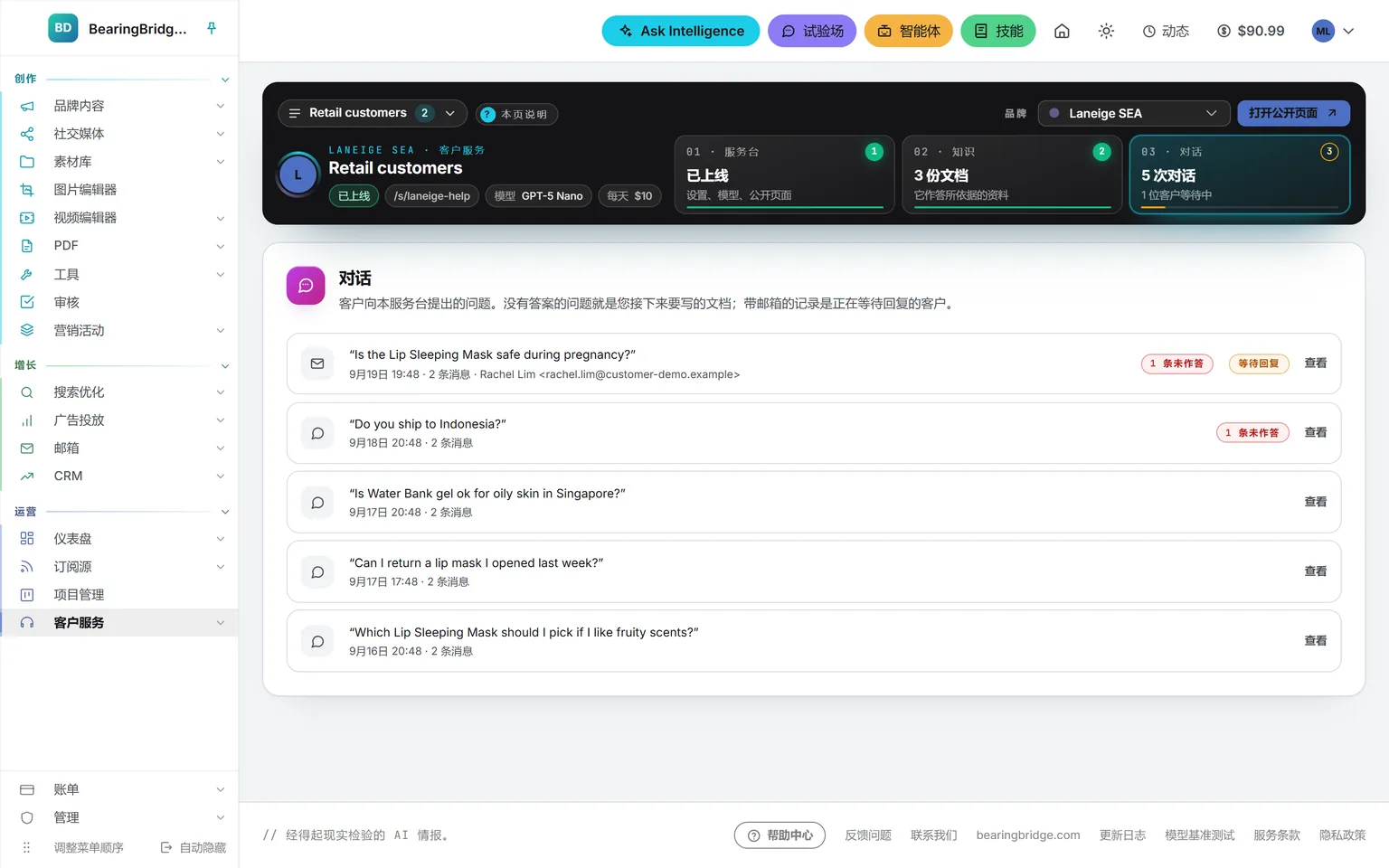Open 项目管理 in sidebar
Image resolution: width=1389 pixels, height=868 pixels.
point(119,595)
